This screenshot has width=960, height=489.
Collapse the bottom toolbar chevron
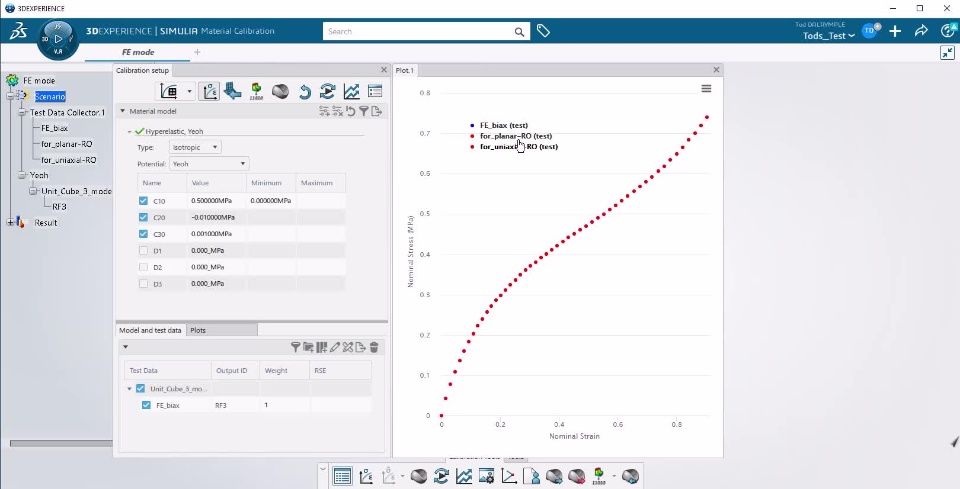[323, 469]
